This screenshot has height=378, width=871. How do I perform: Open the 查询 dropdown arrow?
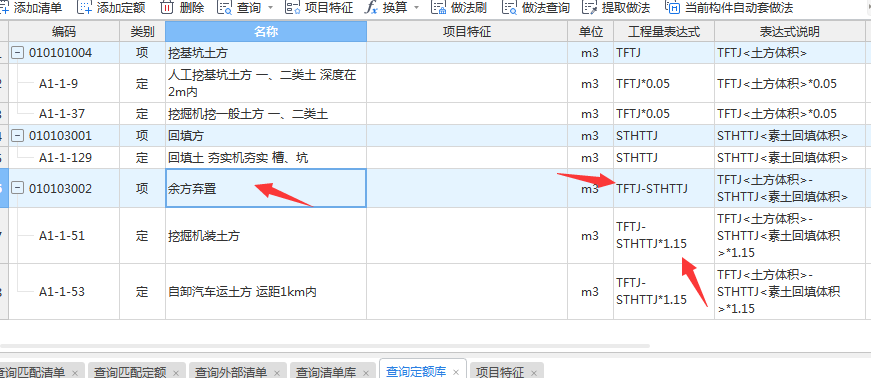pyautogui.click(x=271, y=8)
